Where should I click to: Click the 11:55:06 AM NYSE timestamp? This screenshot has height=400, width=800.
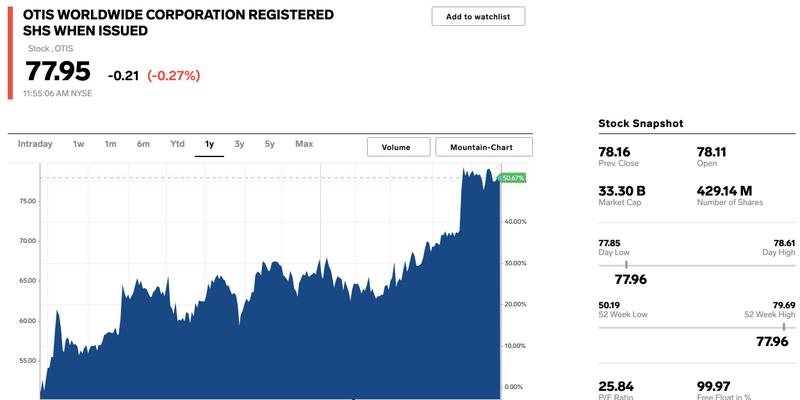(x=58, y=94)
